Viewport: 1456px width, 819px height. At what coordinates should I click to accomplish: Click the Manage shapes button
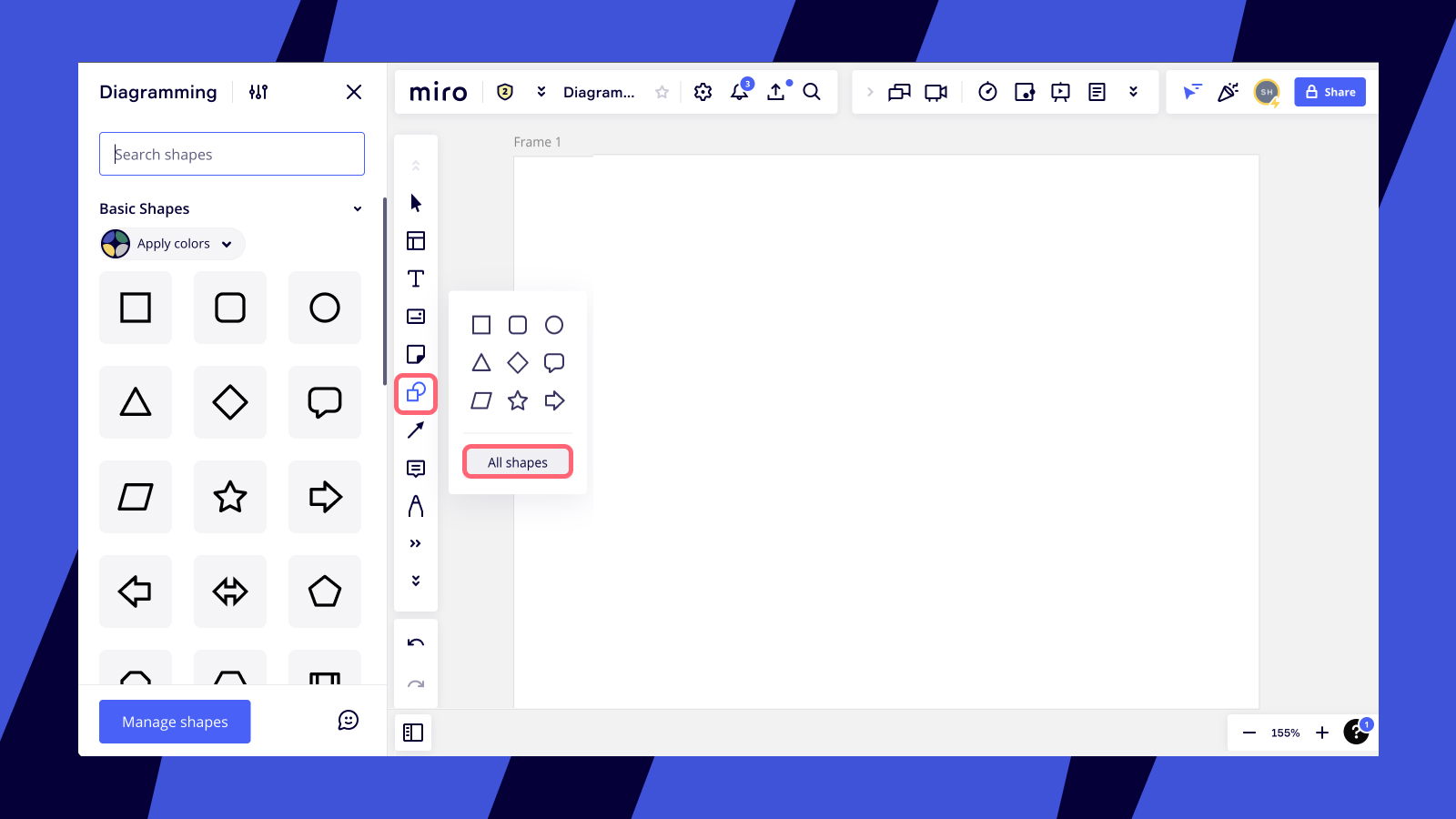[174, 722]
